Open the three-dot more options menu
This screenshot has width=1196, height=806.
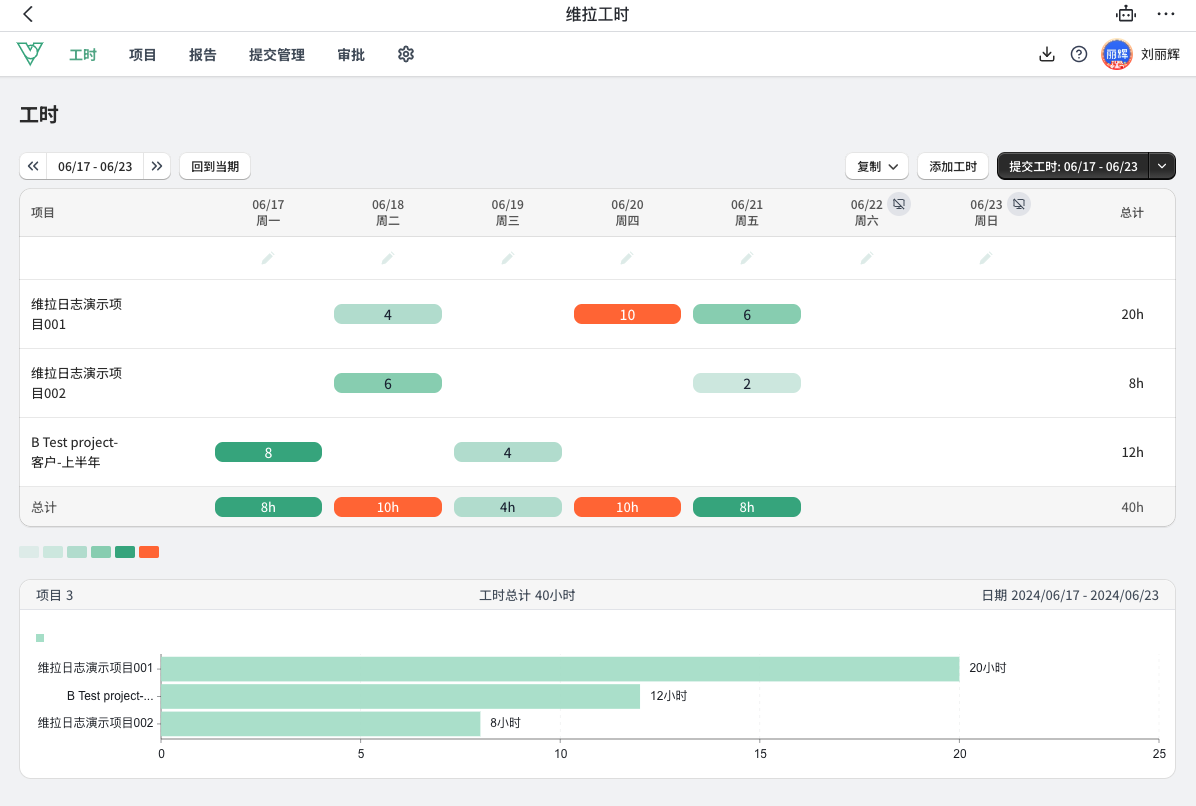(x=1166, y=14)
